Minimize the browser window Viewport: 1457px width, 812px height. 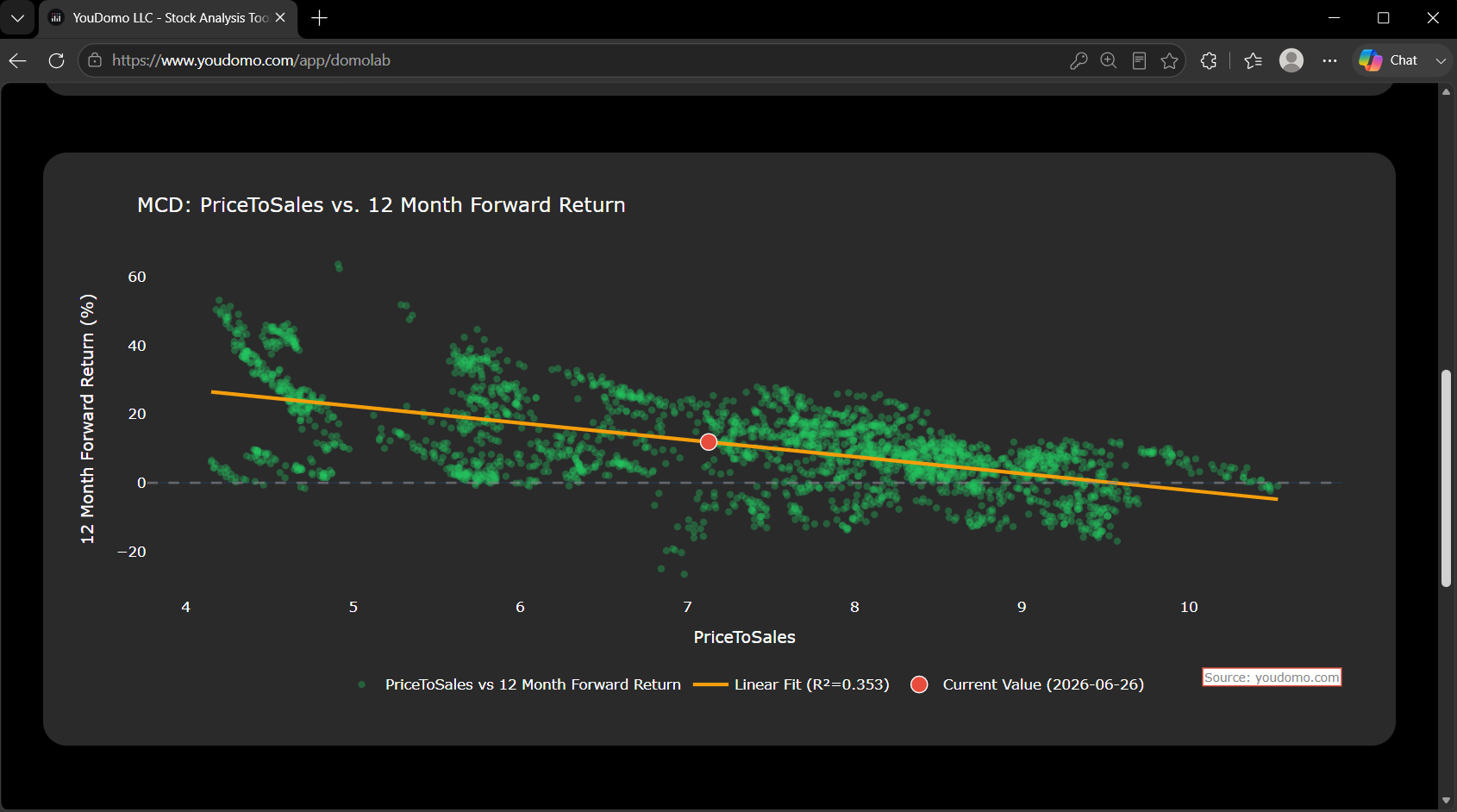point(1334,17)
